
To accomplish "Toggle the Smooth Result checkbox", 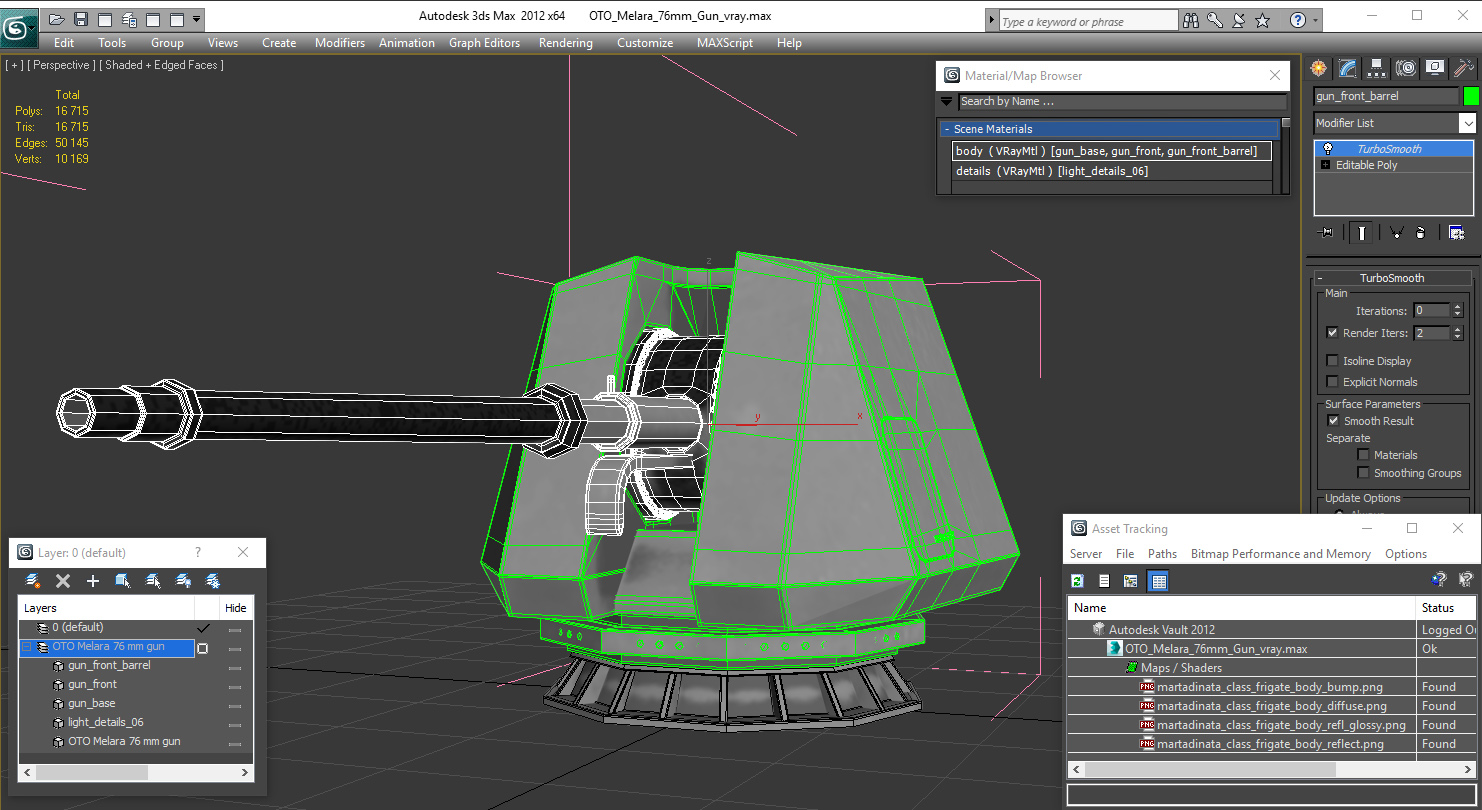I will click(x=1332, y=421).
